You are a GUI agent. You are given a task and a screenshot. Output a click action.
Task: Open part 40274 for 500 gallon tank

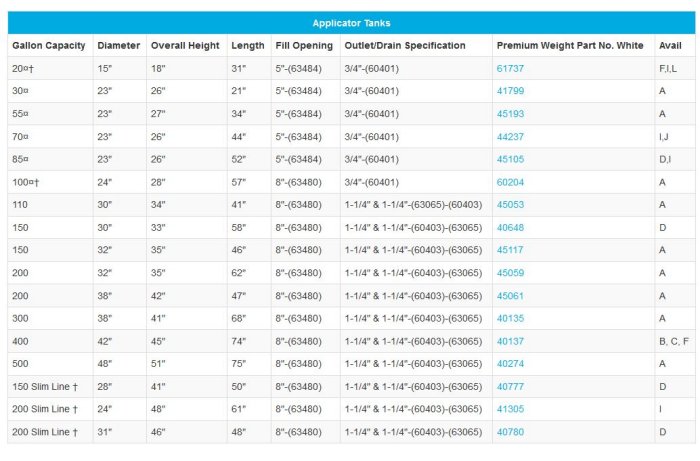510,364
